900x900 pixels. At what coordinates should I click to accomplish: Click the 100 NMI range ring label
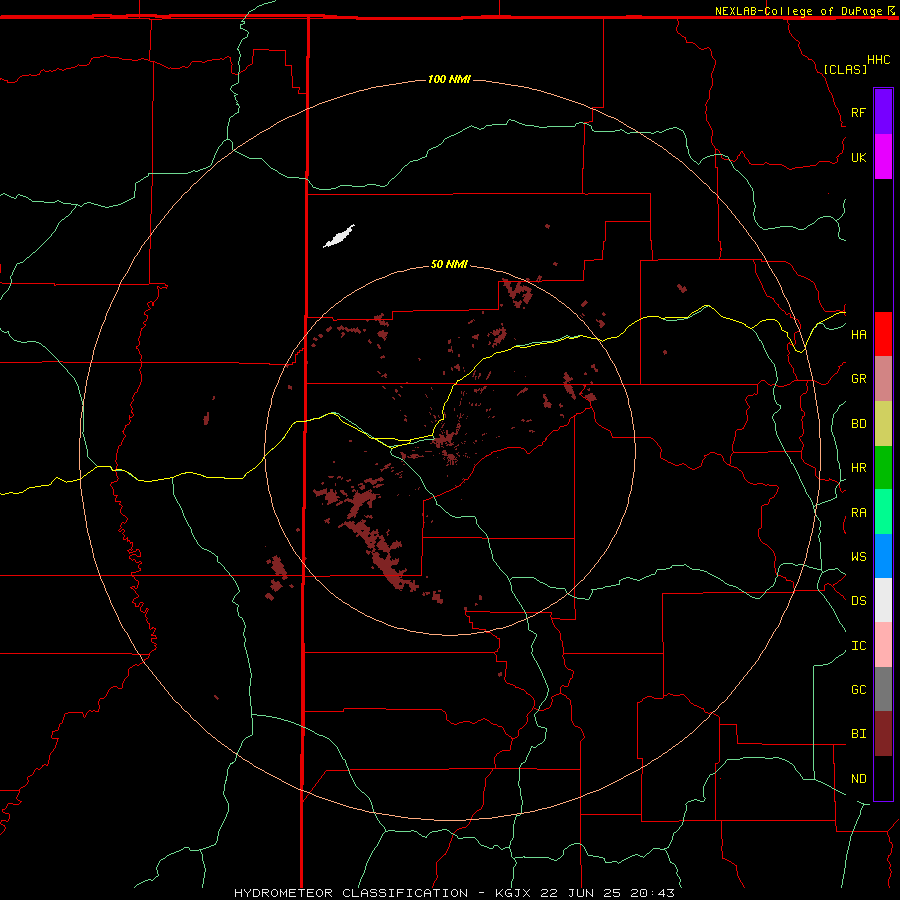point(449,79)
